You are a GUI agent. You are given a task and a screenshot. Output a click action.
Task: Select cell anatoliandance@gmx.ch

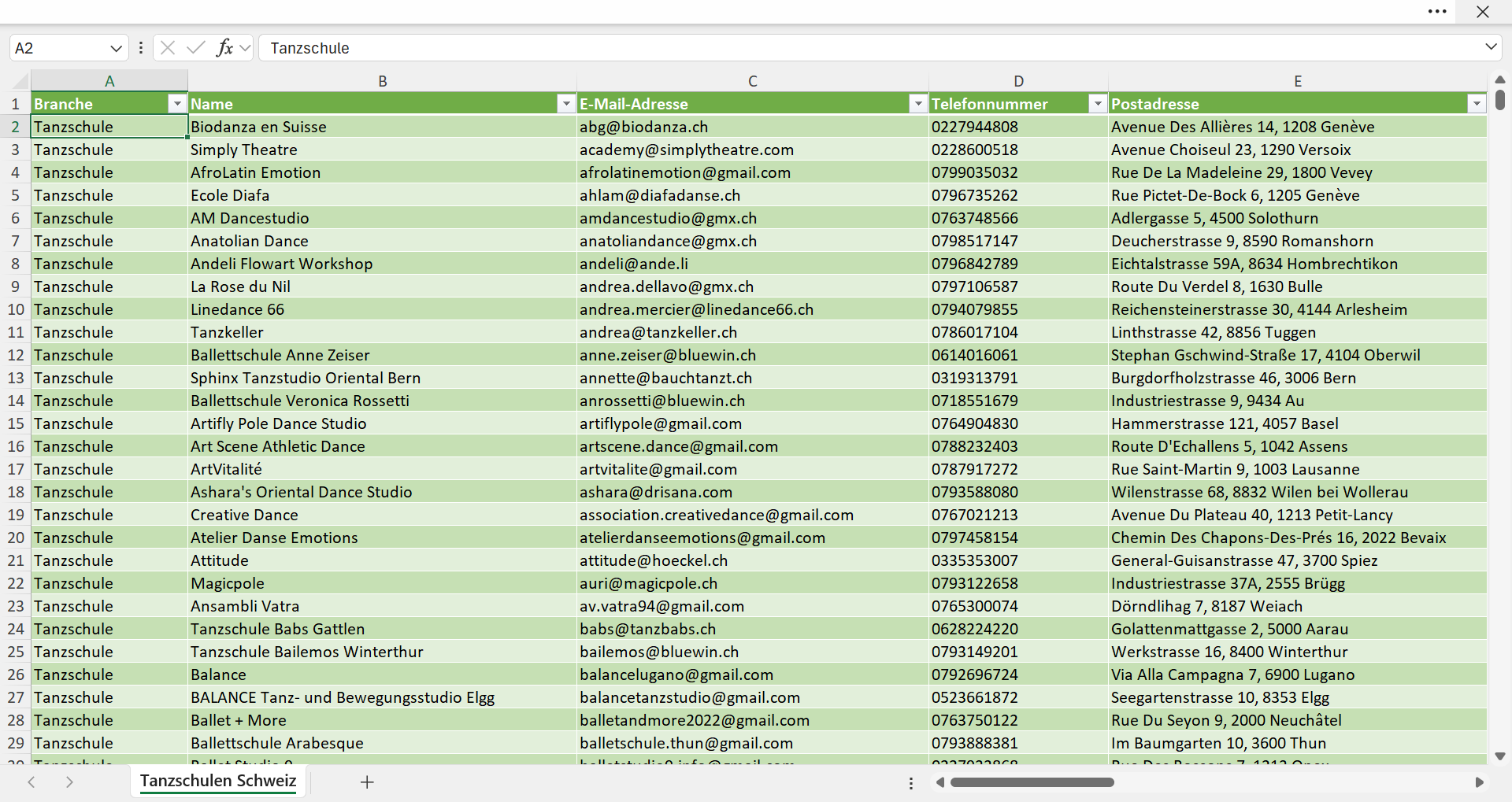(x=753, y=241)
